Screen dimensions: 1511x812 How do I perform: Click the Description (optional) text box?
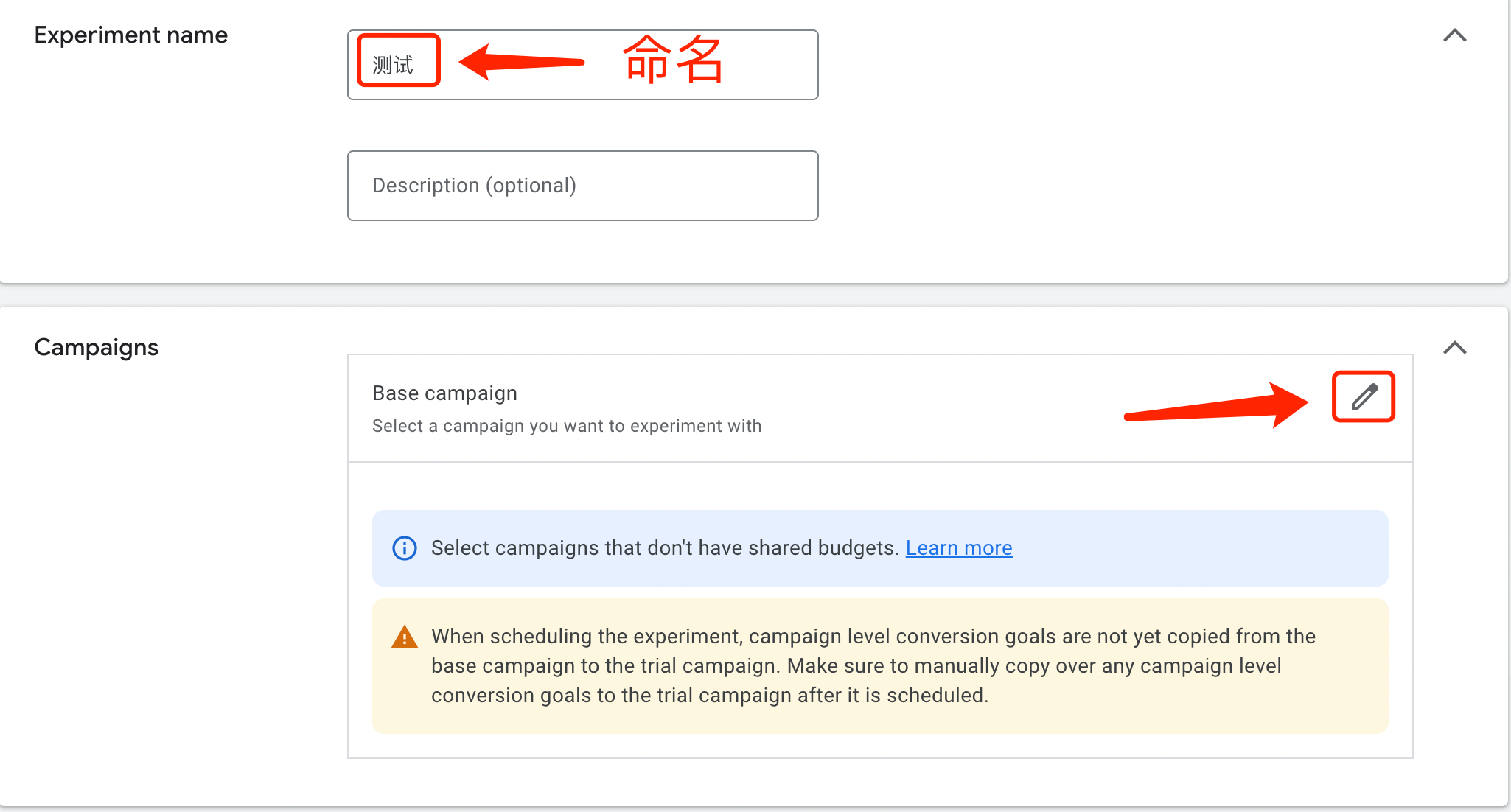pos(582,186)
